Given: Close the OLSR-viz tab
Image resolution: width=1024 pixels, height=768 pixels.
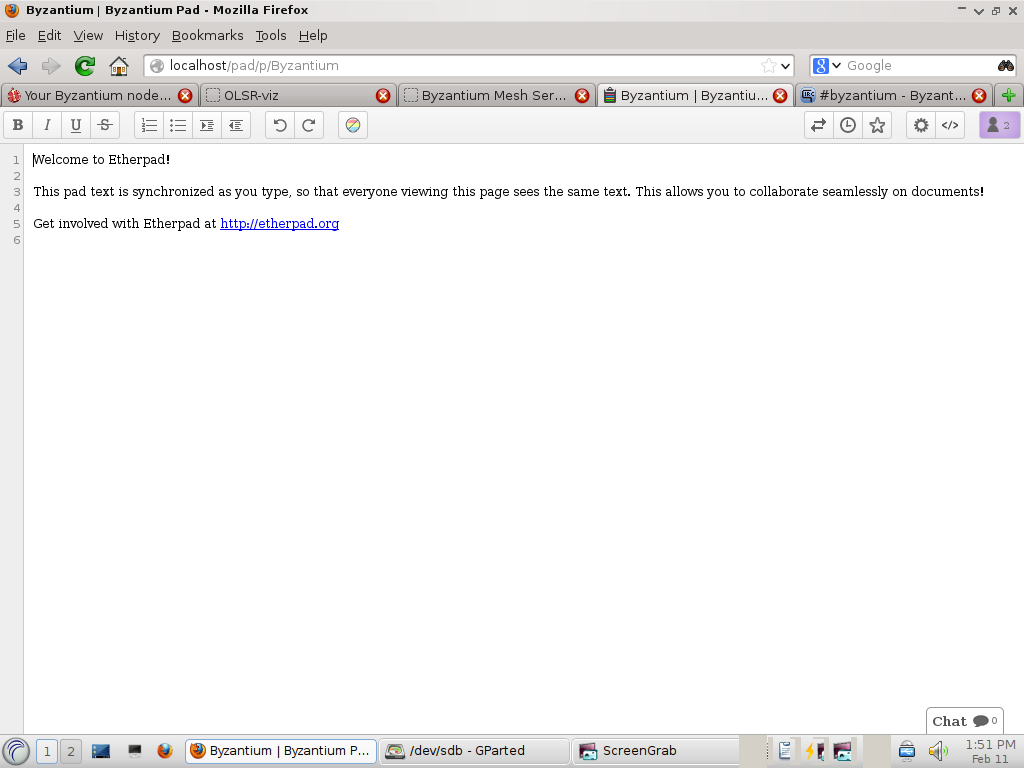Looking at the screenshot, I should pyautogui.click(x=383, y=96).
